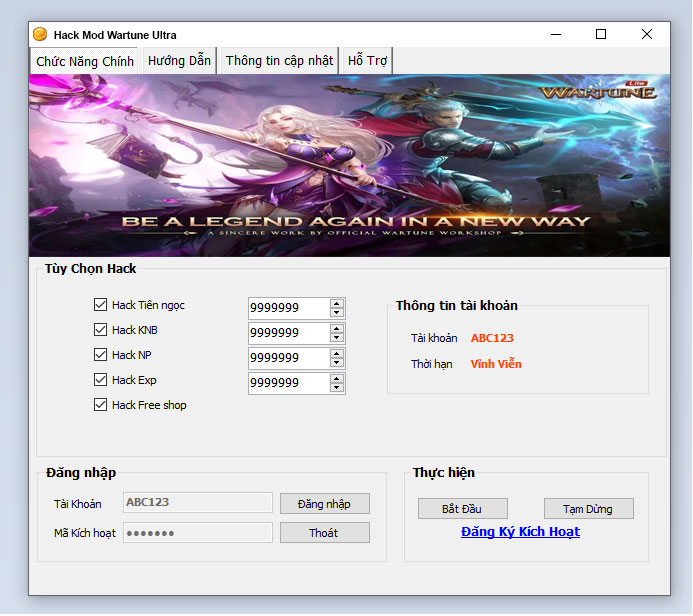Click the Wartune banner image
693x616 pixels.
(x=349, y=165)
